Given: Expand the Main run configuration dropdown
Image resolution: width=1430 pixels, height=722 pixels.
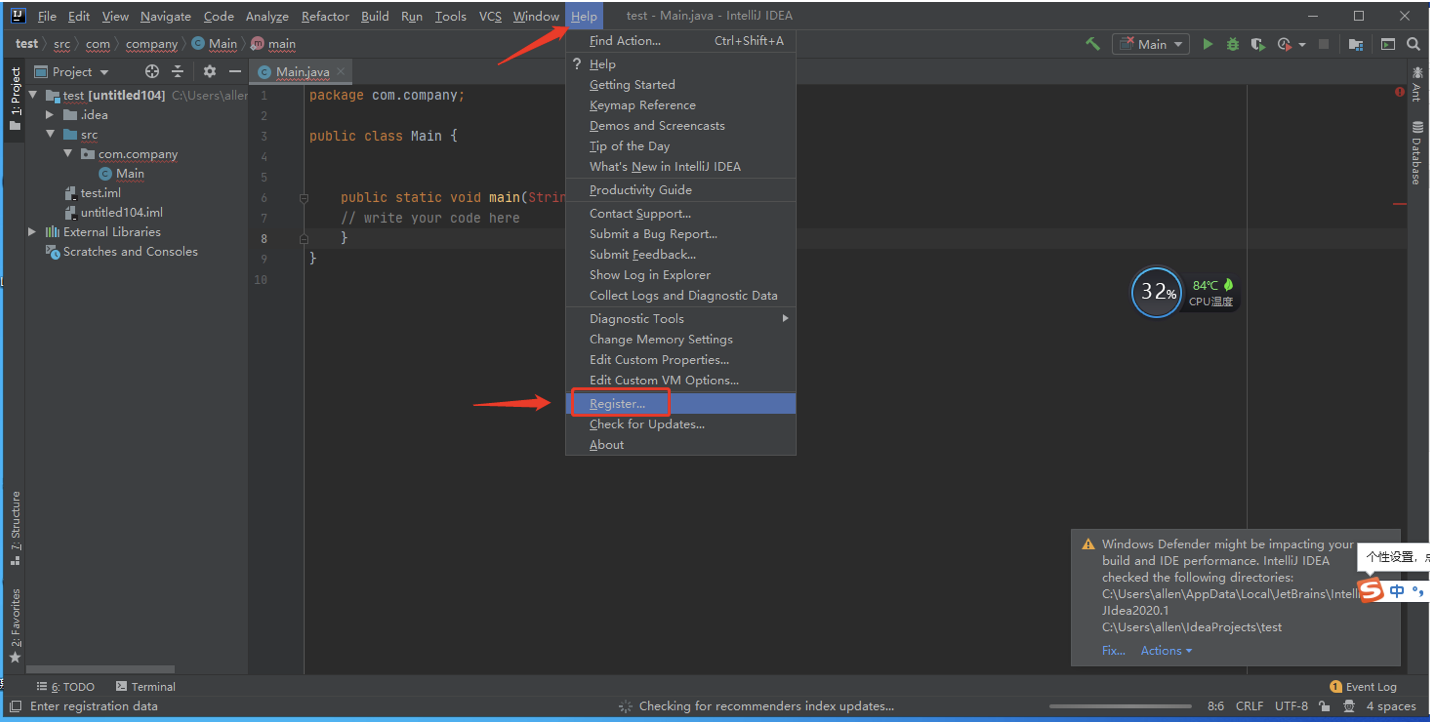Looking at the screenshot, I should click(x=1151, y=44).
